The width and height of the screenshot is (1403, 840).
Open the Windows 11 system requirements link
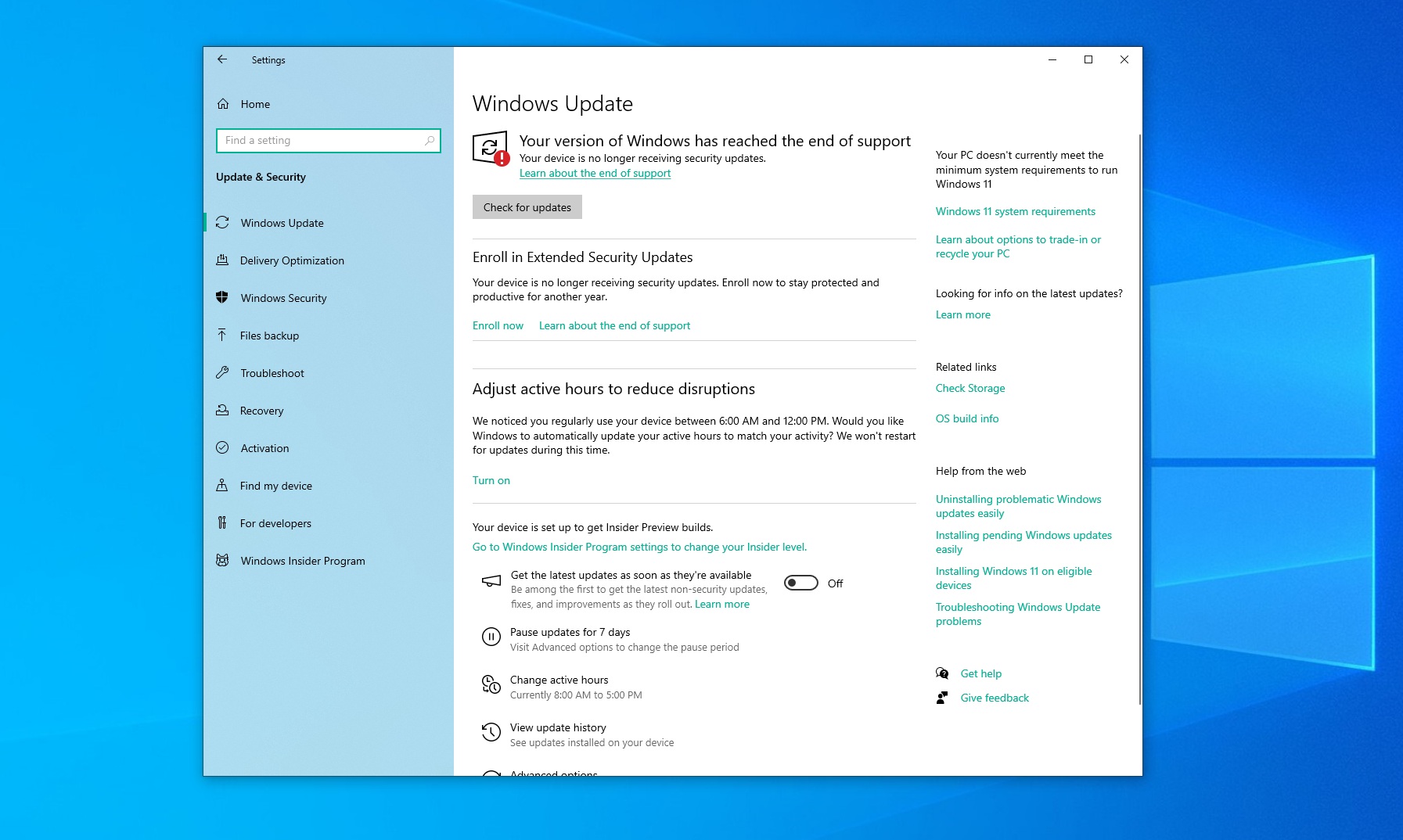point(1015,211)
